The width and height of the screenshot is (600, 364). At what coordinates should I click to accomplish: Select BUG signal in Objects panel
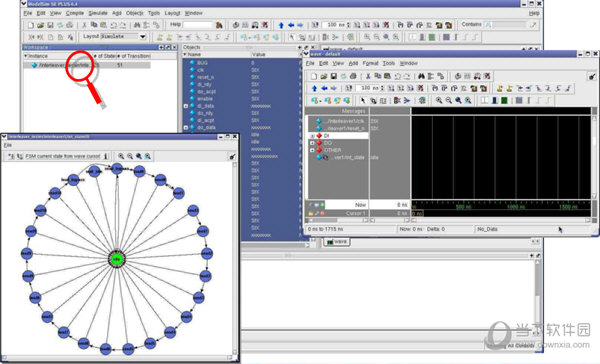pos(202,63)
